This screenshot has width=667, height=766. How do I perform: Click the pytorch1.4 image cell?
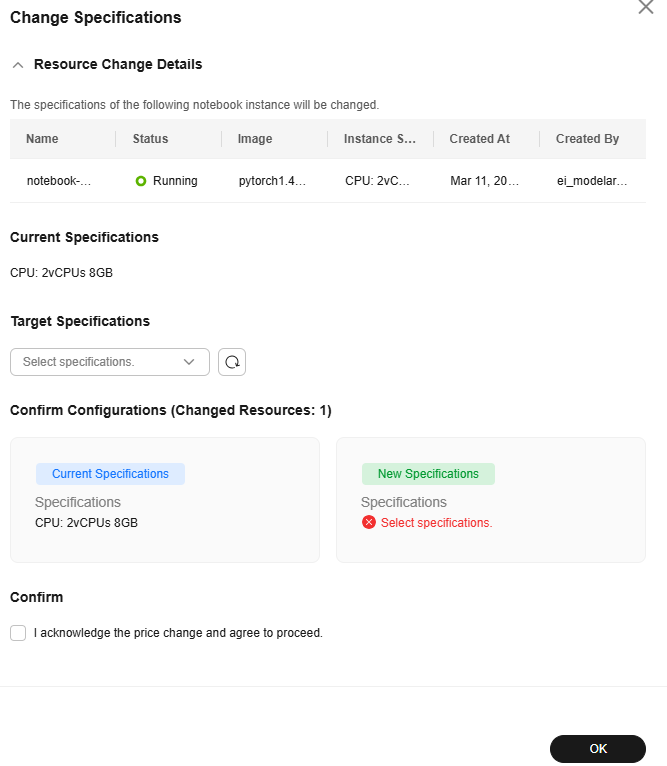272,181
